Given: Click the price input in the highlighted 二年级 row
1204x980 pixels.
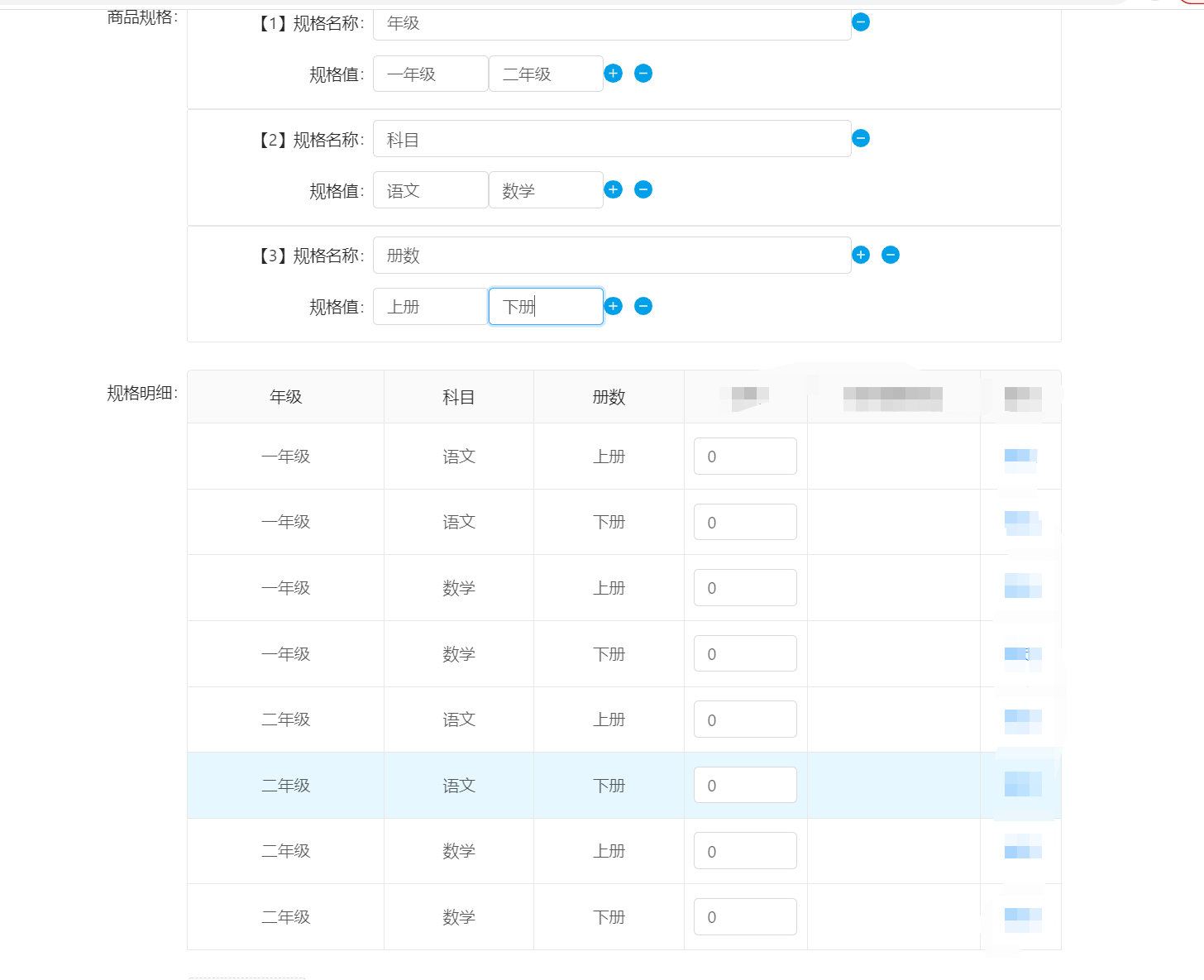Looking at the screenshot, I should (744, 785).
